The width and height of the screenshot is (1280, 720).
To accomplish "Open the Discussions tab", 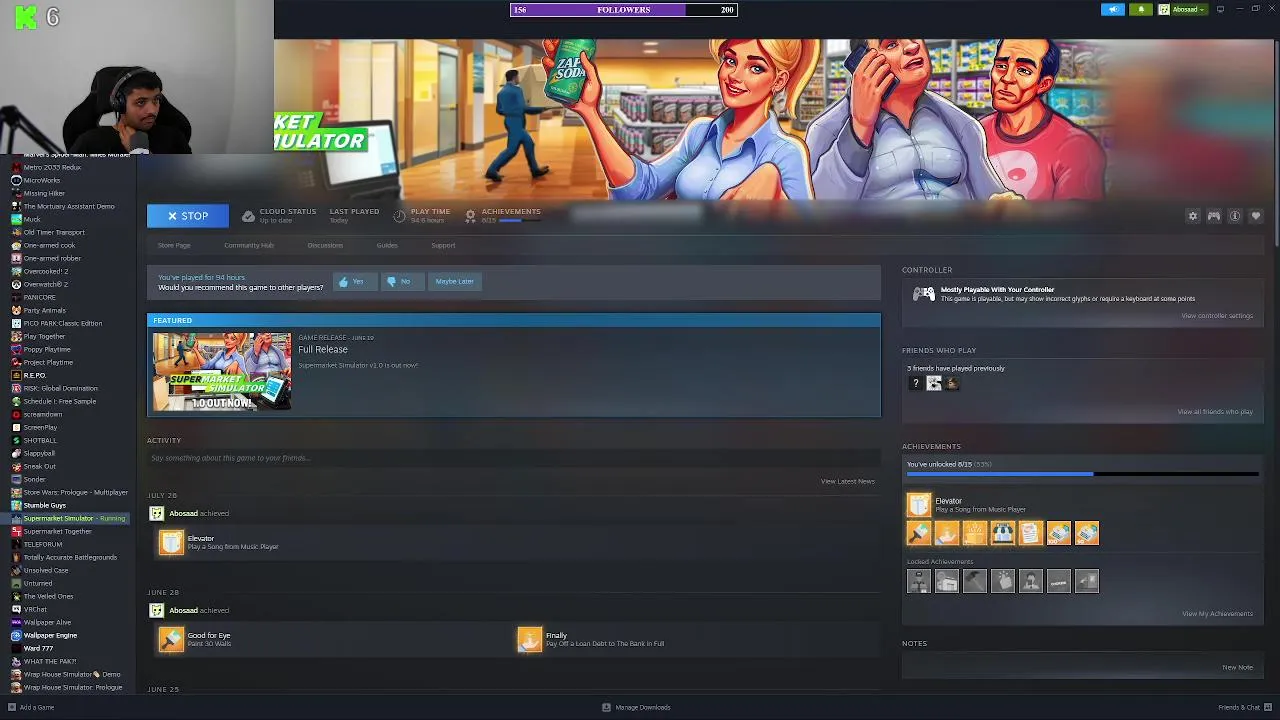I will click(325, 245).
